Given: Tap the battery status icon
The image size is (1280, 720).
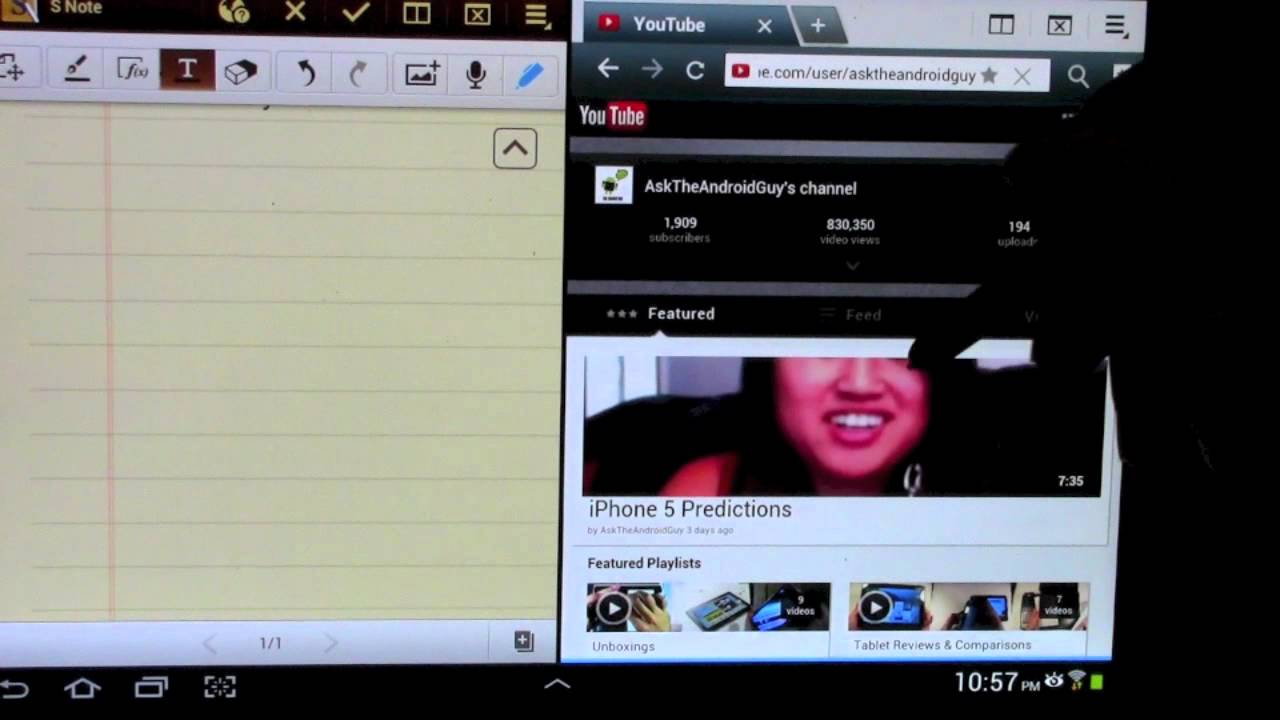Looking at the screenshot, I should [x=1097, y=683].
